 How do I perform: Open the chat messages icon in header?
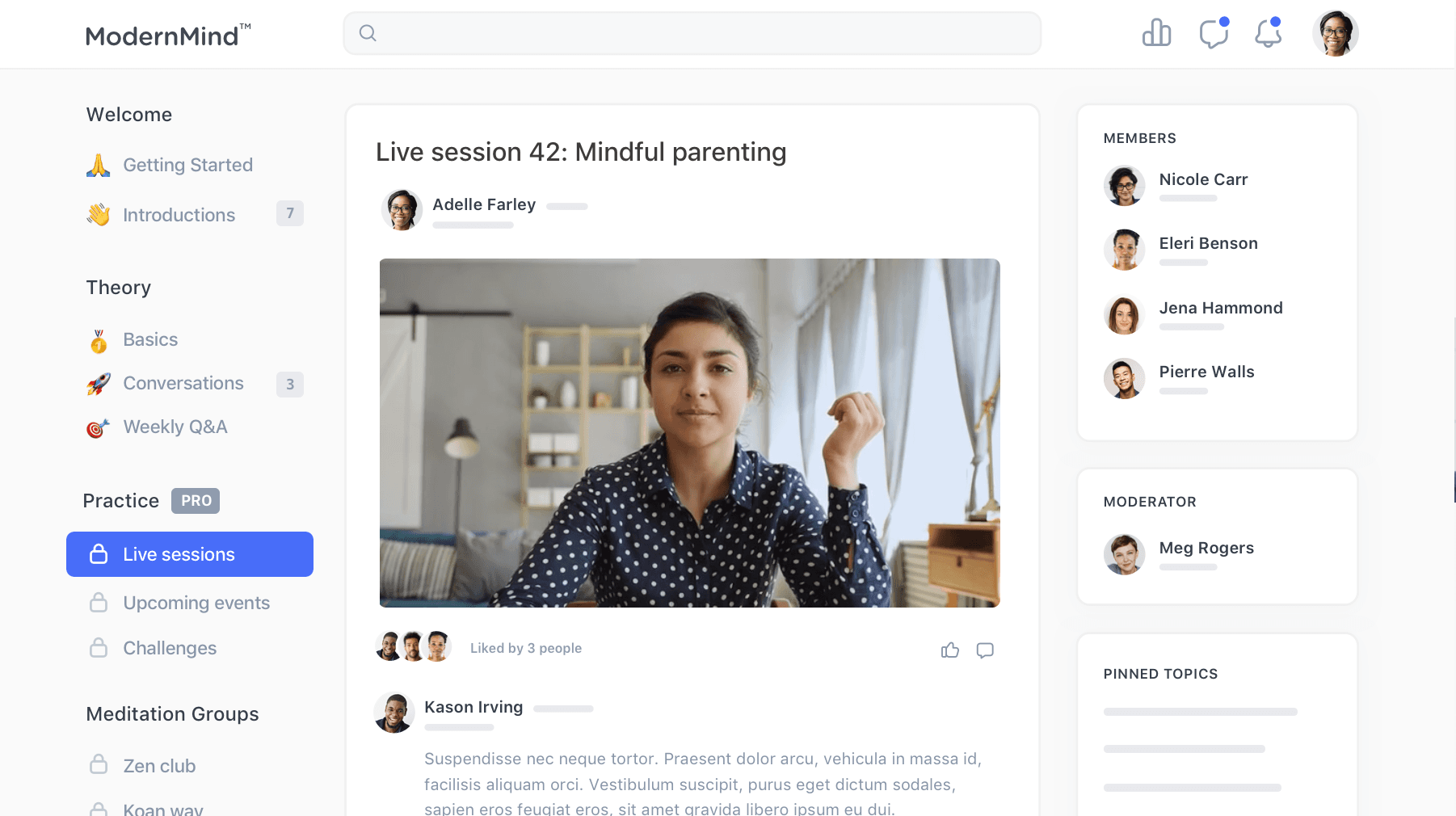coord(1214,33)
